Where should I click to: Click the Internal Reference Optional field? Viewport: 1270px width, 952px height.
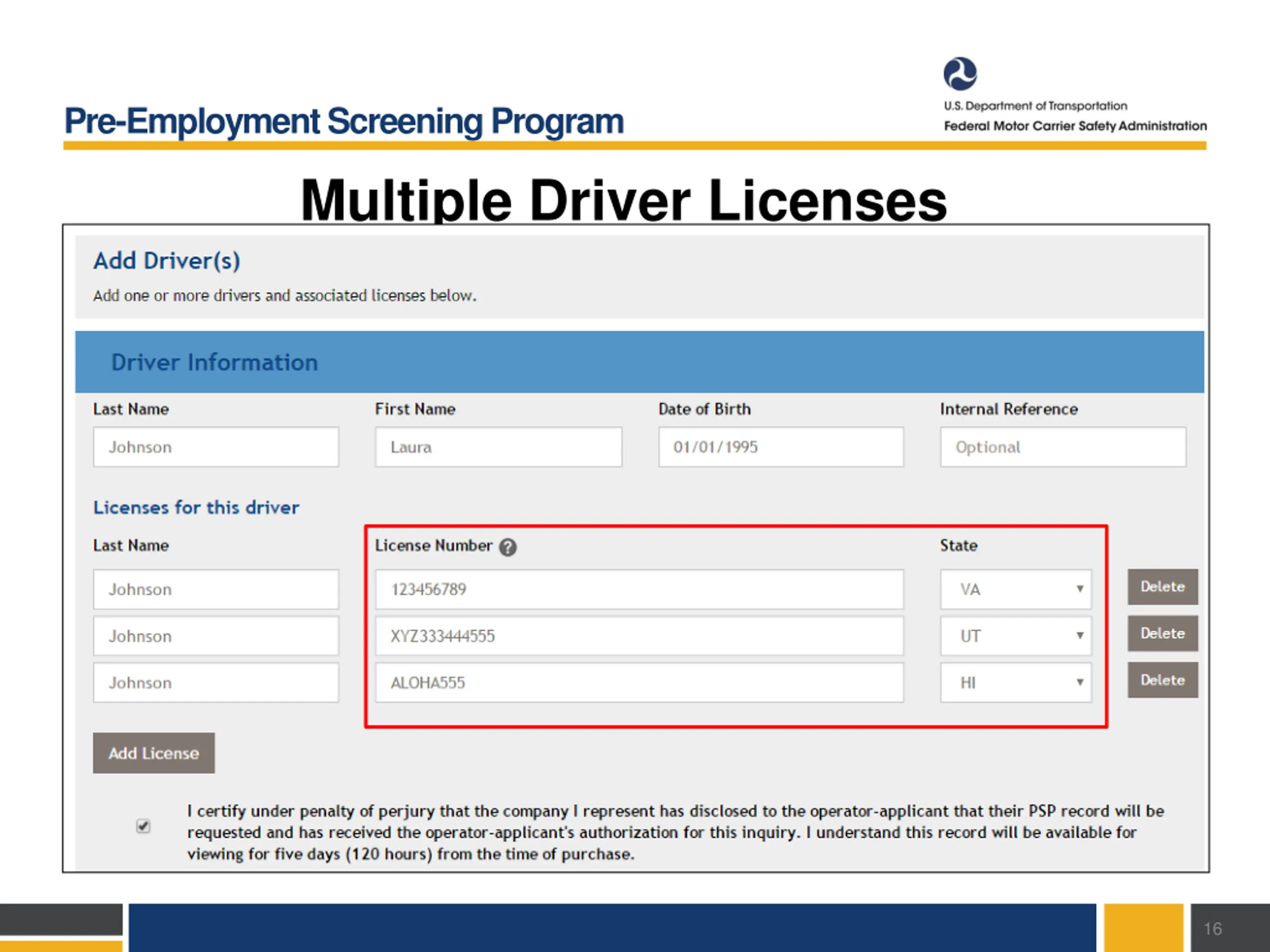pyautogui.click(x=1063, y=446)
